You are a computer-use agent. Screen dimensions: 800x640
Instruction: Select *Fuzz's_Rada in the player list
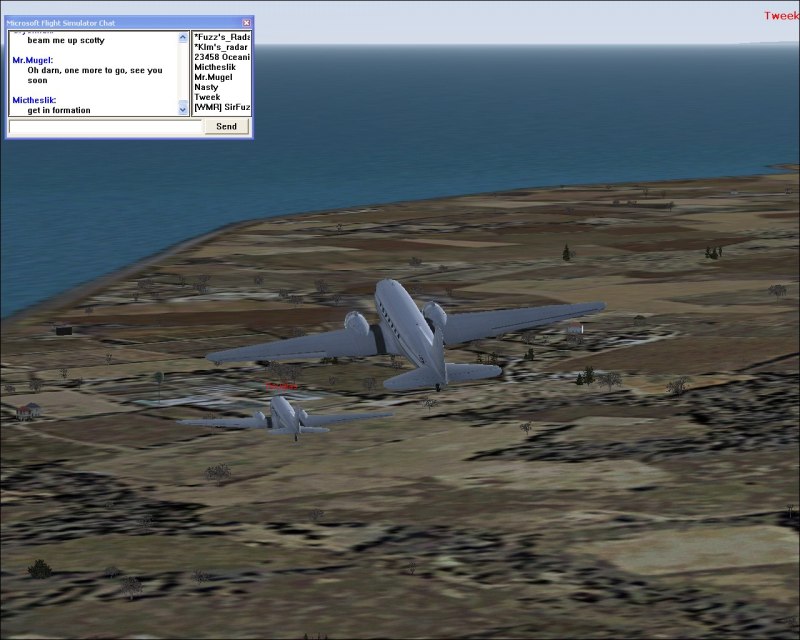point(222,37)
